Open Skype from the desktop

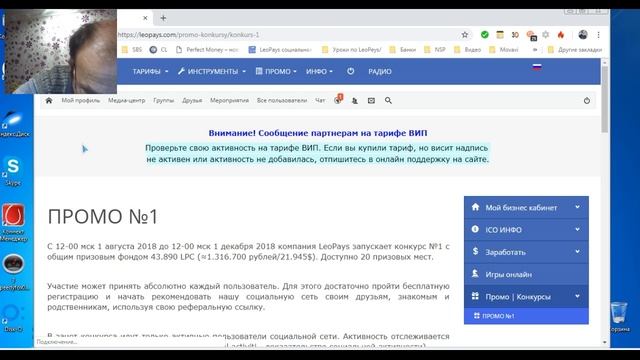click(13, 171)
